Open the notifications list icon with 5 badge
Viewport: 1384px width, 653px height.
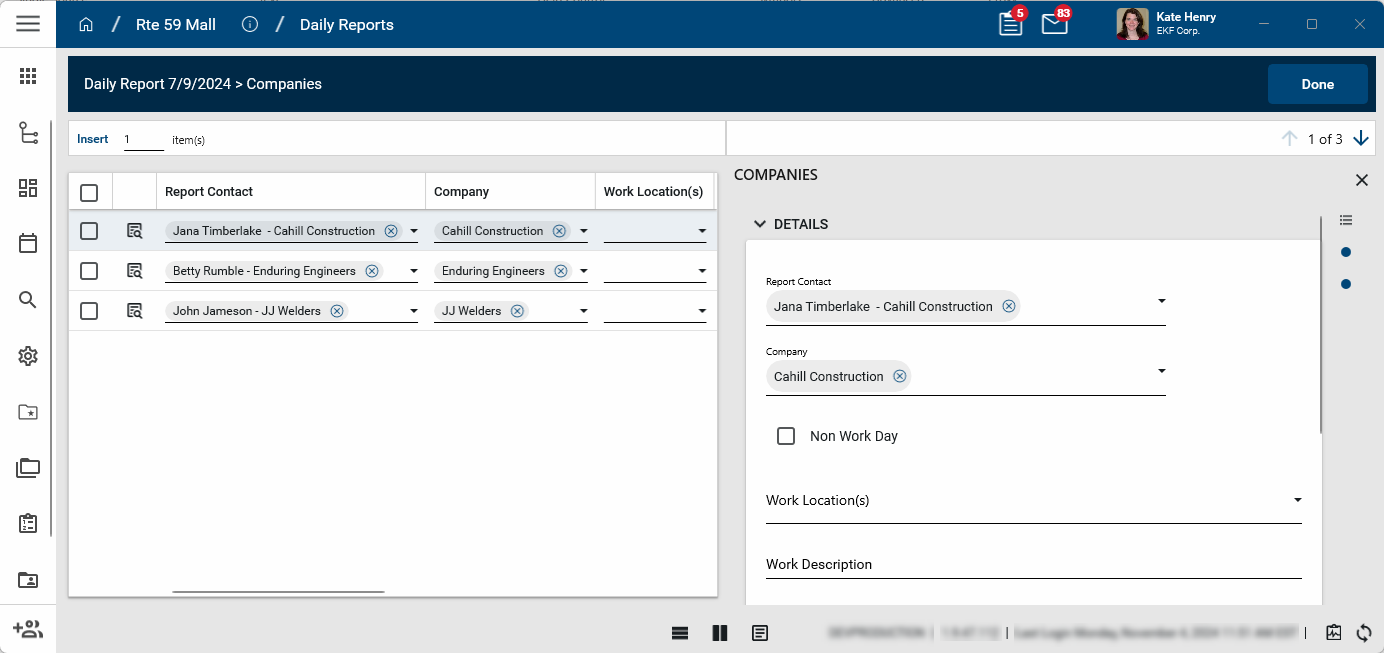click(x=1011, y=25)
